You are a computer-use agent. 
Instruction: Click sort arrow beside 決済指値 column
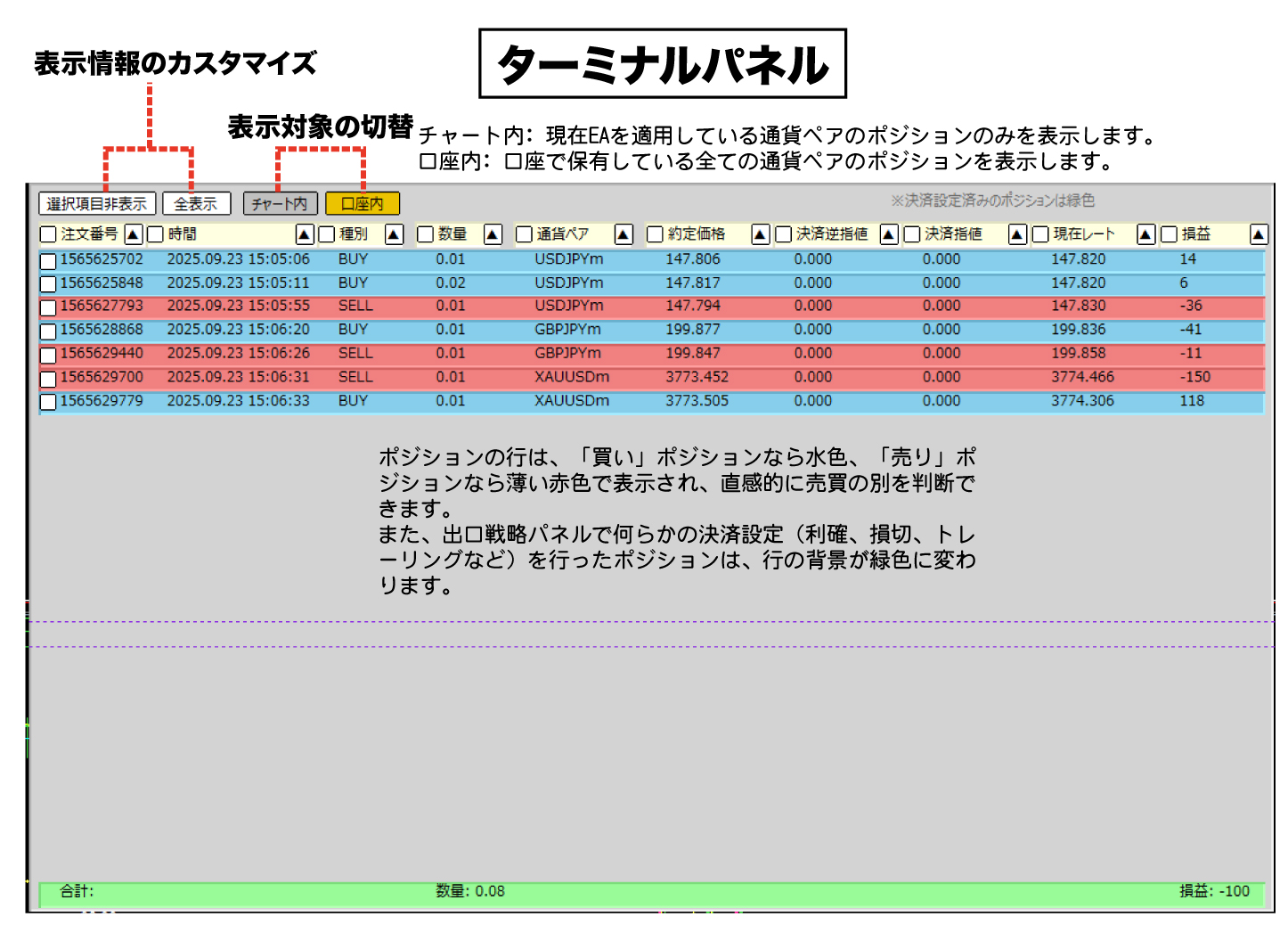click(1017, 234)
